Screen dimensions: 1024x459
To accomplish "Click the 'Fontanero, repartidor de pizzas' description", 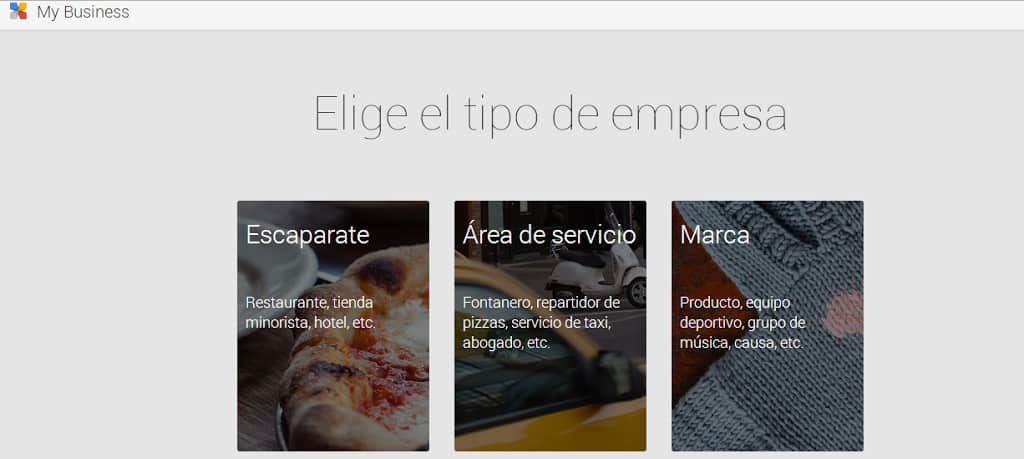I will (x=541, y=323).
